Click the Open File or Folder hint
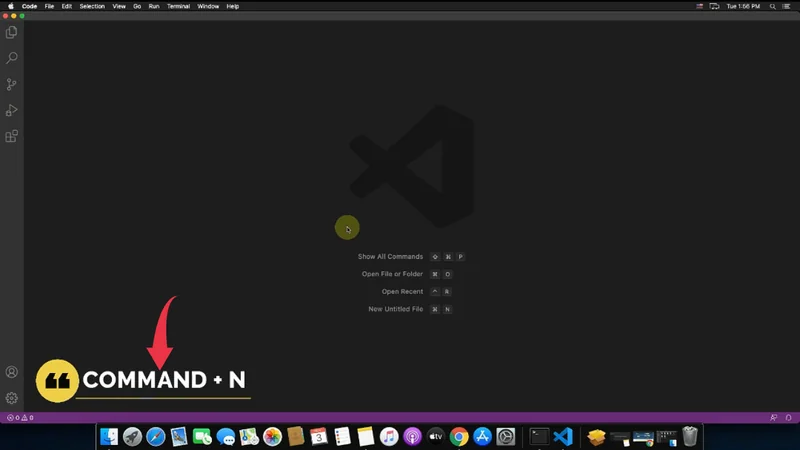 click(x=392, y=274)
